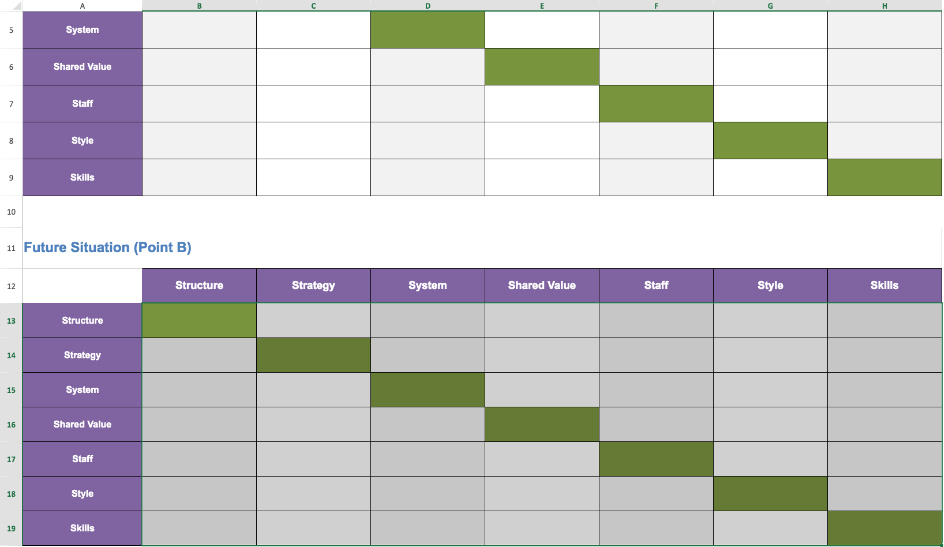Select the Skills row label in row 19
This screenshot has width=944, height=547.
(x=82, y=528)
